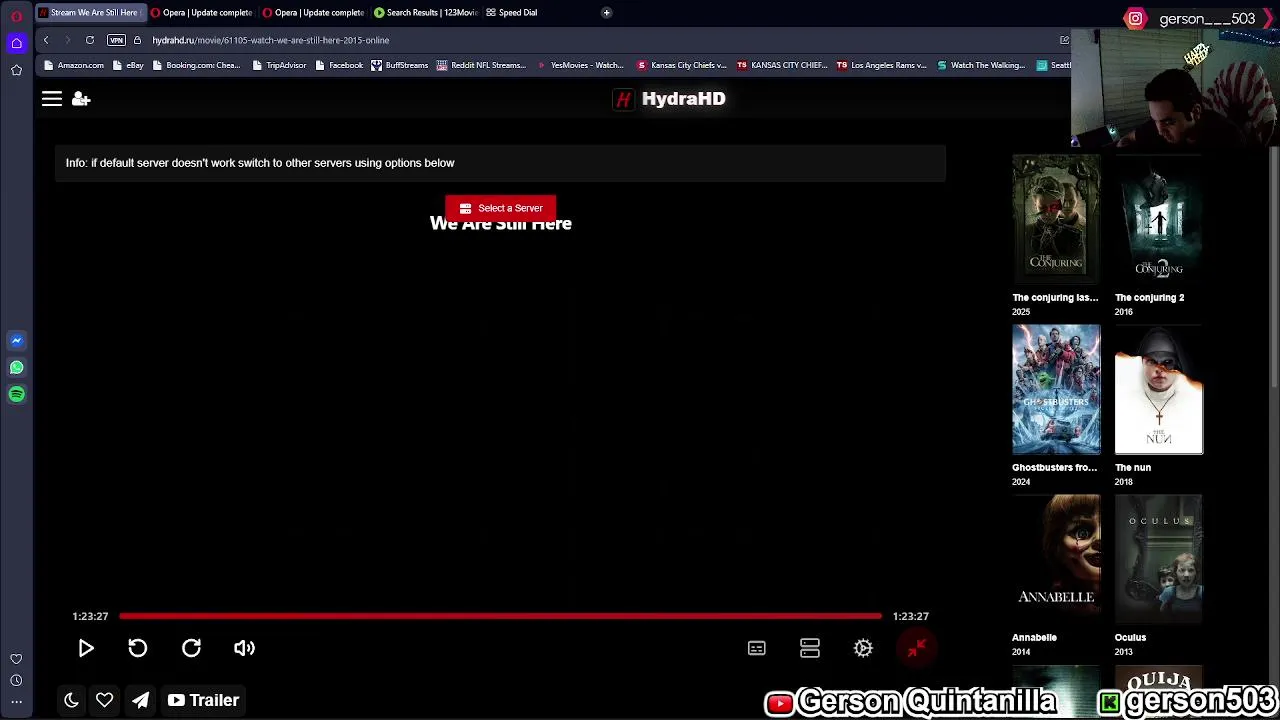Open the Trailer button
1280x720 pixels.
203,700
